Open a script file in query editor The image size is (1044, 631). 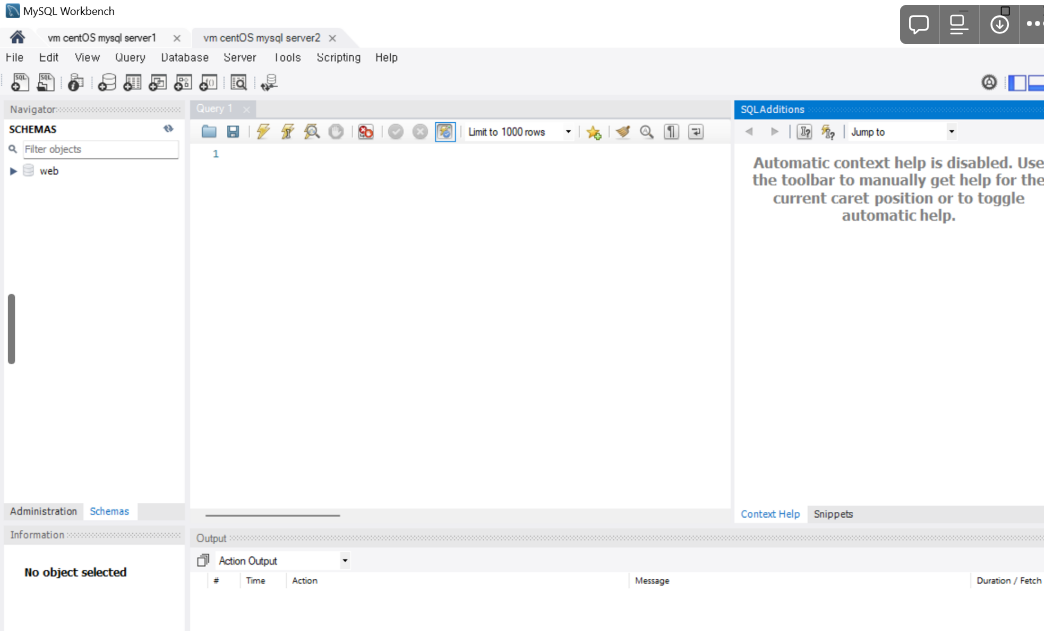209,132
